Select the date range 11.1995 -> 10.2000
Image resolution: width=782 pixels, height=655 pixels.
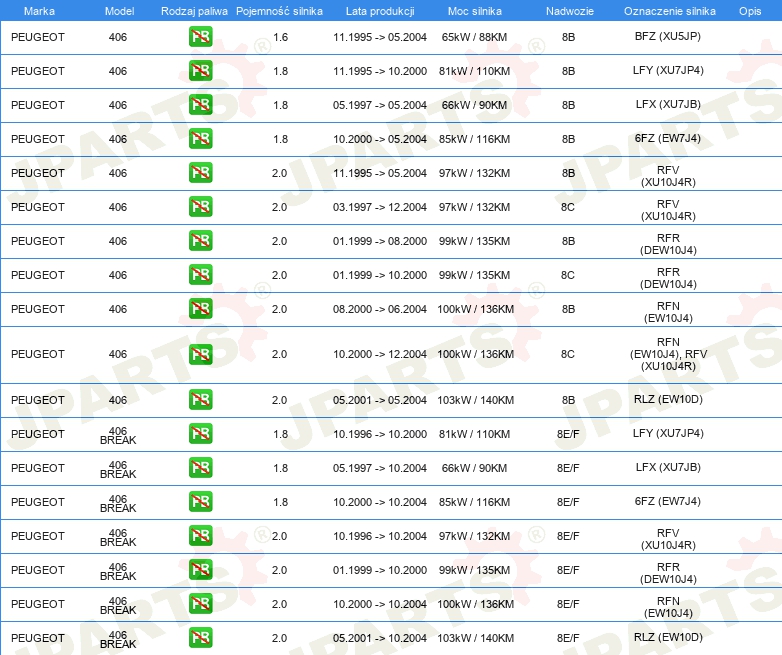tap(380, 71)
